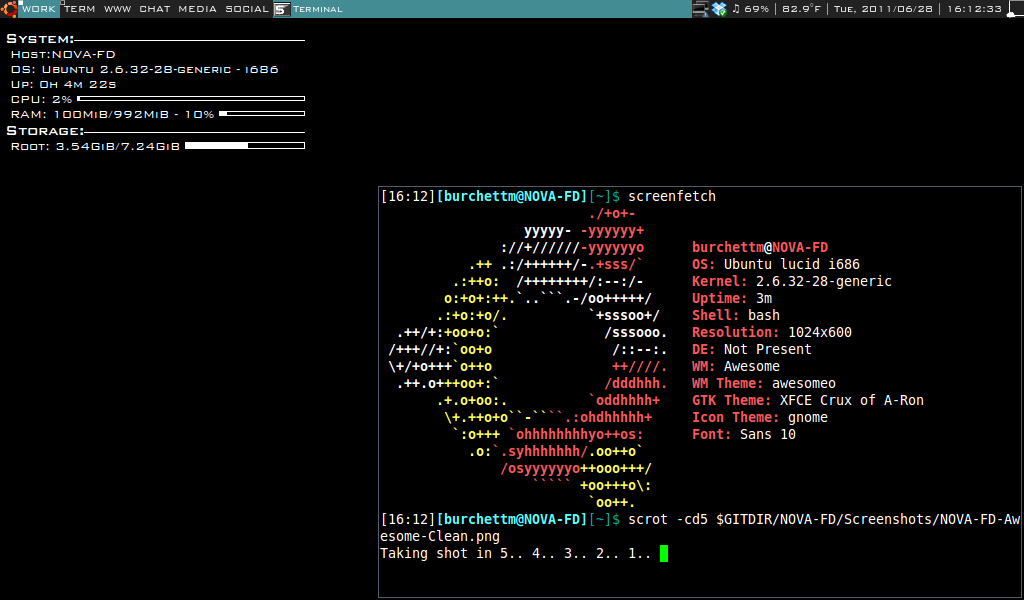This screenshot has height=600, width=1024.
Task: Click the date Tue, 2011/06/28
Action: (883, 9)
